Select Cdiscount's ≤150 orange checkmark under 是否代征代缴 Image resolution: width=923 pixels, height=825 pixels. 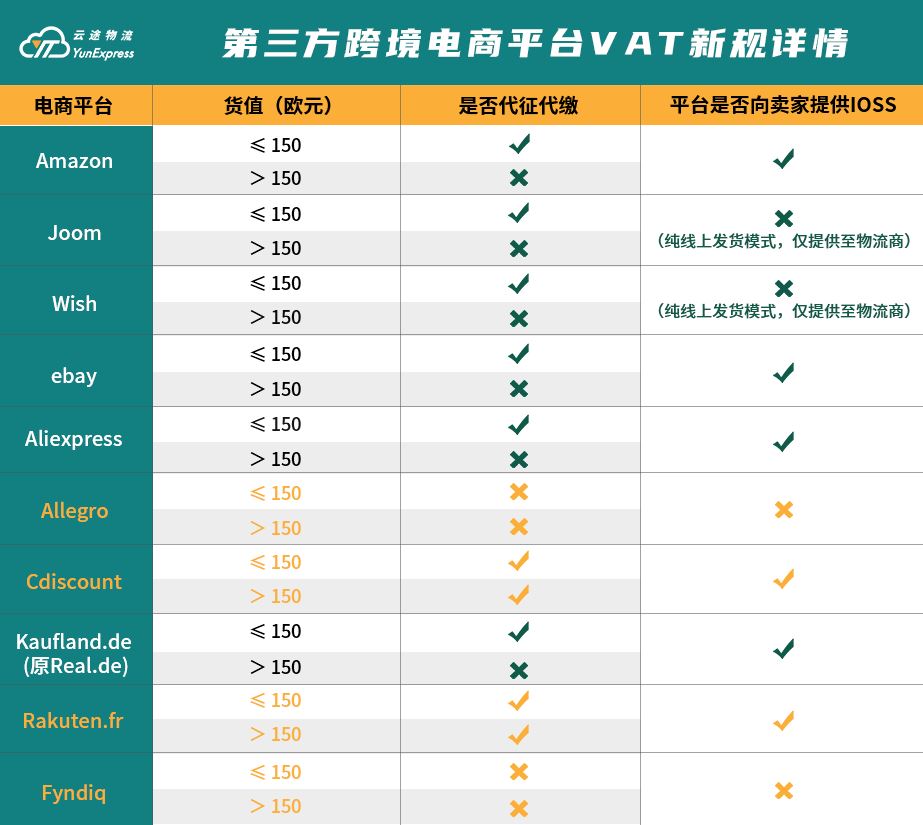(519, 561)
